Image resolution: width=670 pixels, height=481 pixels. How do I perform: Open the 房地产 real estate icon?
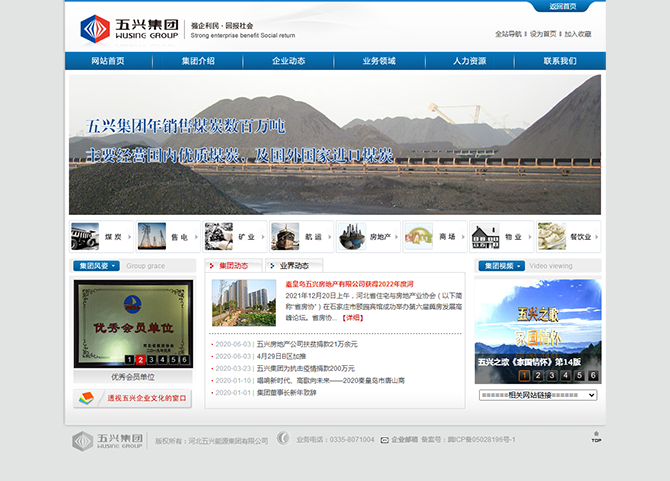pyautogui.click(x=351, y=236)
